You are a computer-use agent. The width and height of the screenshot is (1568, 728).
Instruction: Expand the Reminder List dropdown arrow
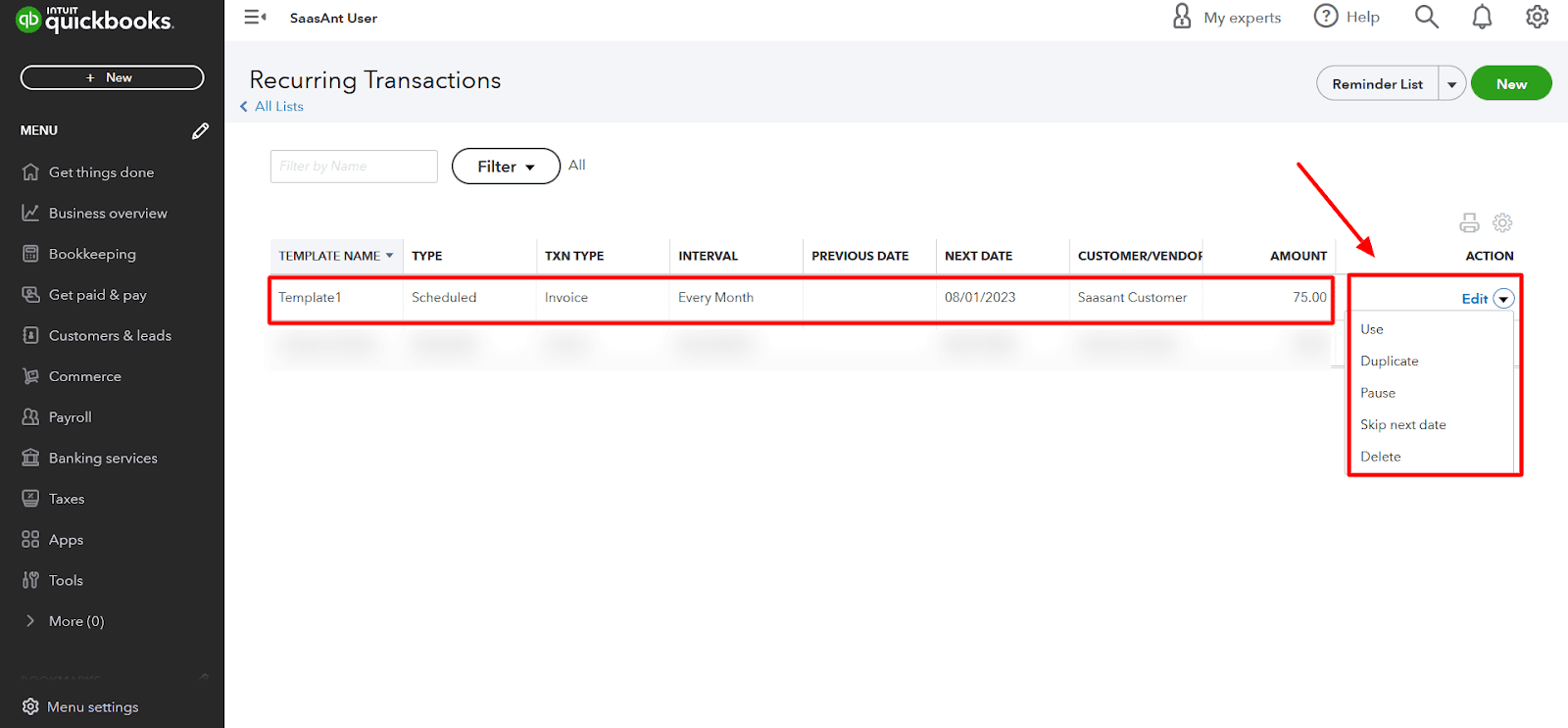(x=1452, y=84)
